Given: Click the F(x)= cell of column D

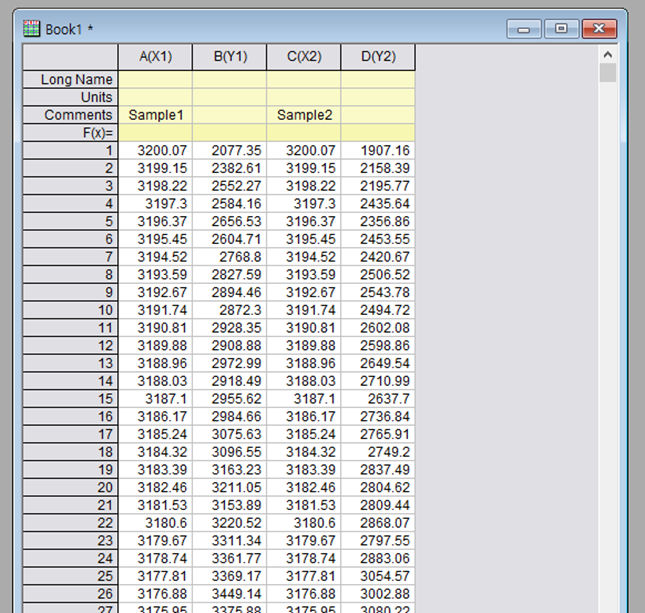Looking at the screenshot, I should [x=378, y=132].
